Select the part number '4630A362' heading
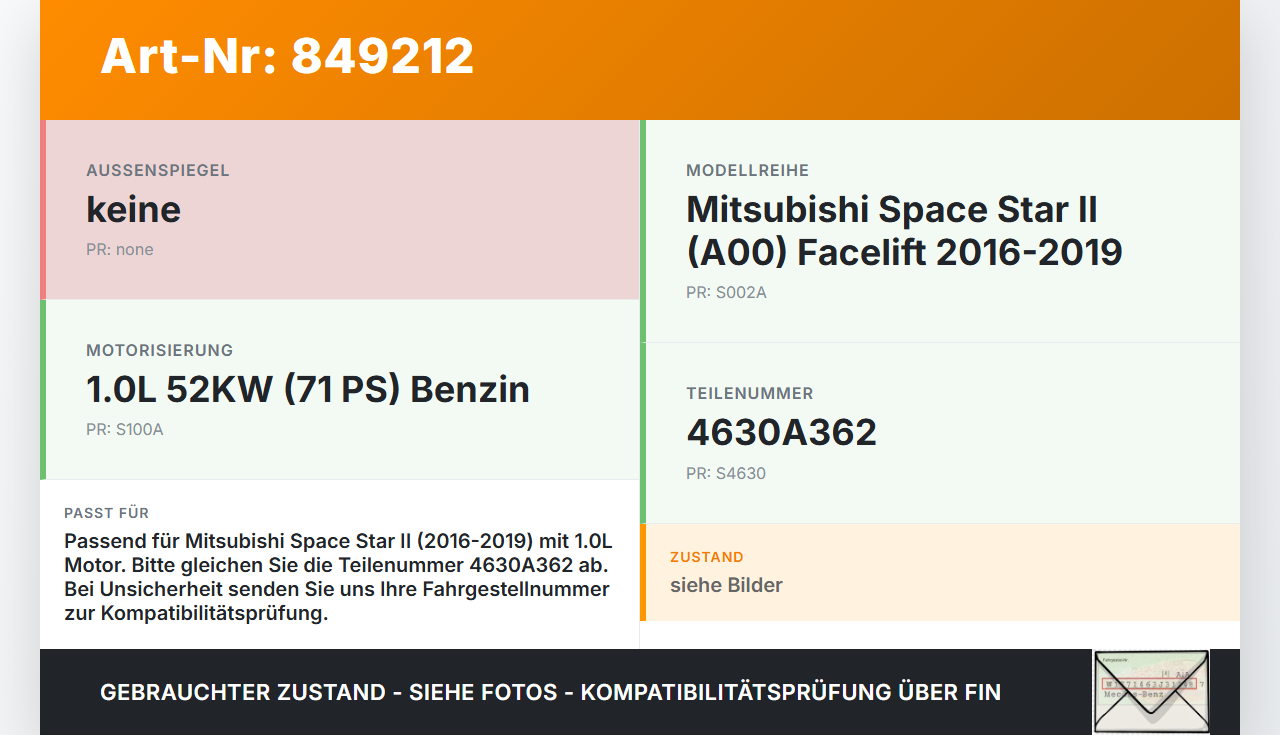The width and height of the screenshot is (1280, 736). tap(781, 432)
